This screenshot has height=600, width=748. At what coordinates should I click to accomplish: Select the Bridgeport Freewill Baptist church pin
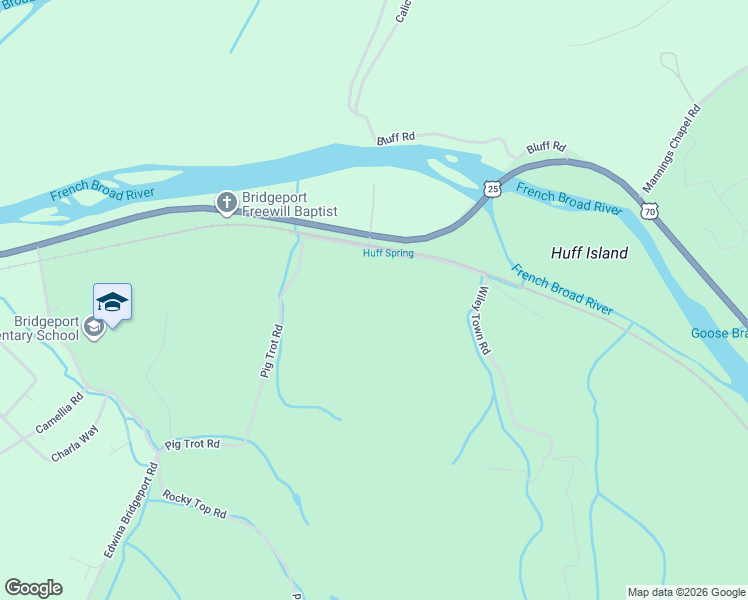coord(227,203)
